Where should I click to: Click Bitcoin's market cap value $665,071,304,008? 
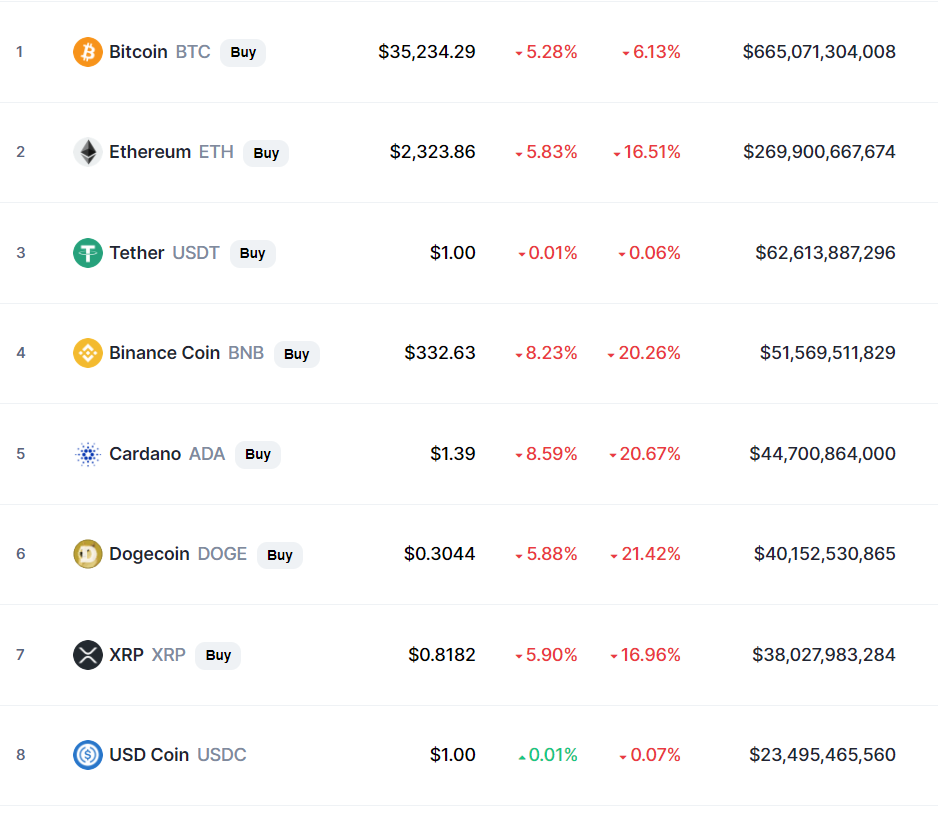(x=819, y=52)
